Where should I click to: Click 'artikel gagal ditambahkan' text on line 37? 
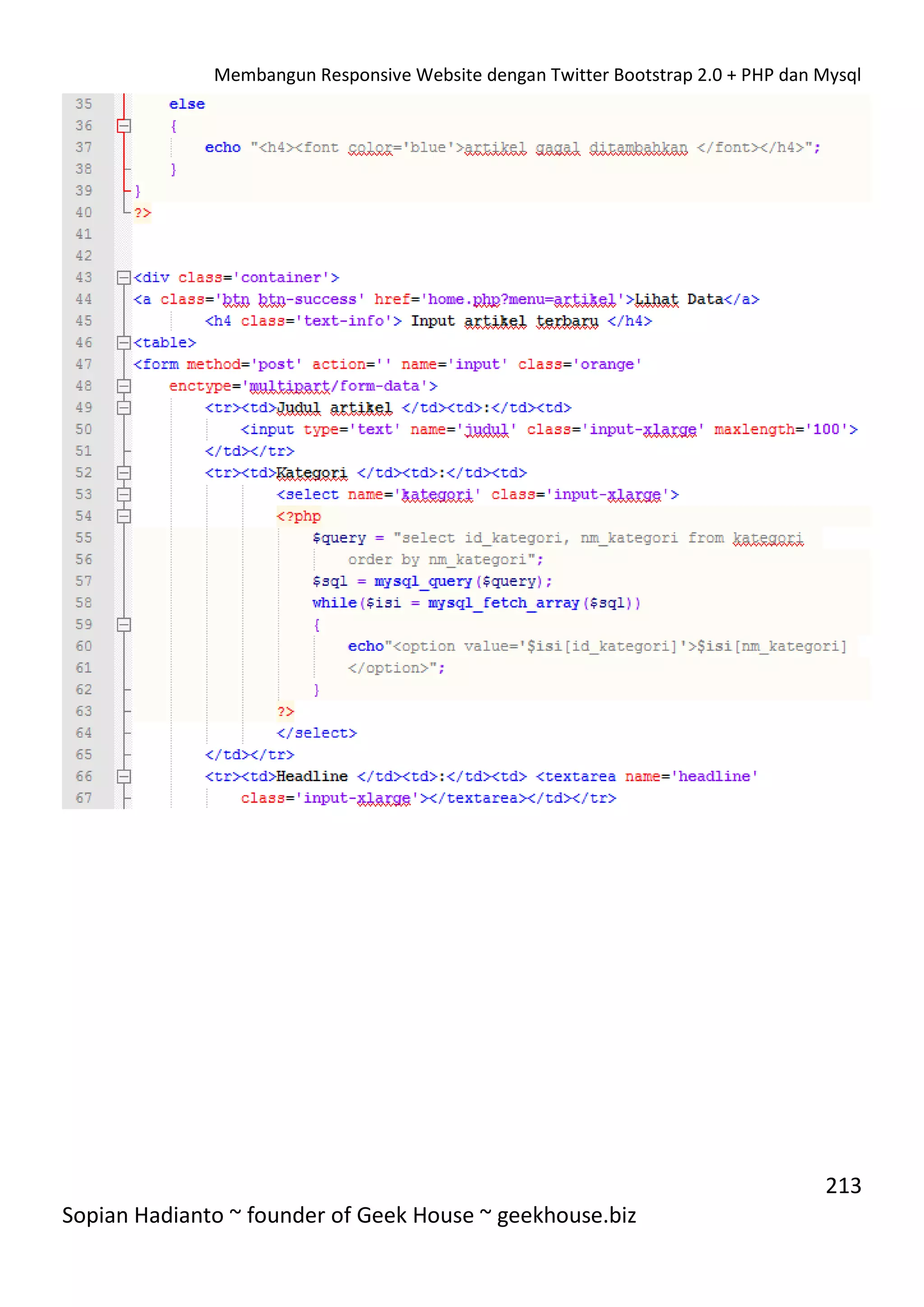coord(576,148)
